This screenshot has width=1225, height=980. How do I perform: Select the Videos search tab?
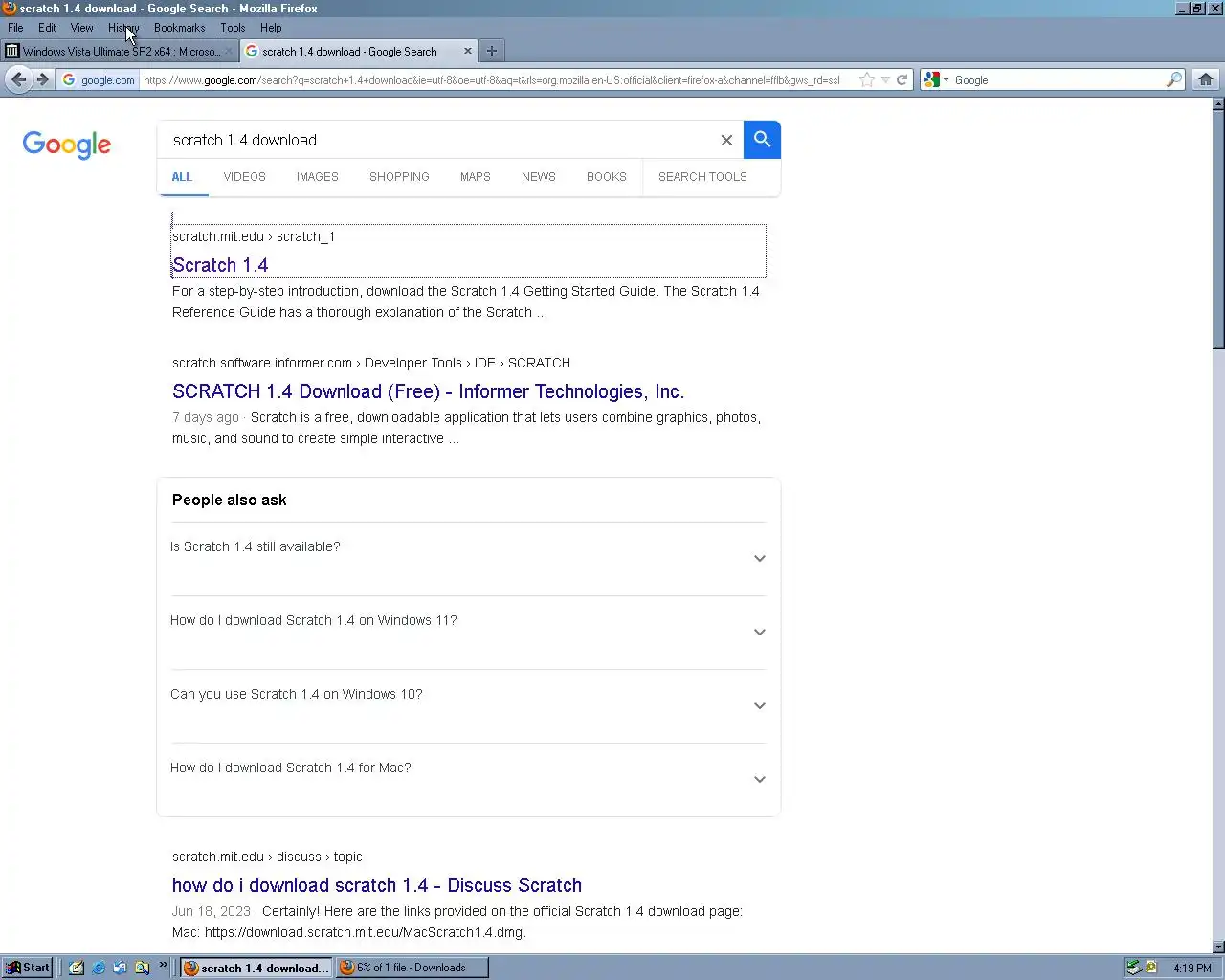[245, 177]
